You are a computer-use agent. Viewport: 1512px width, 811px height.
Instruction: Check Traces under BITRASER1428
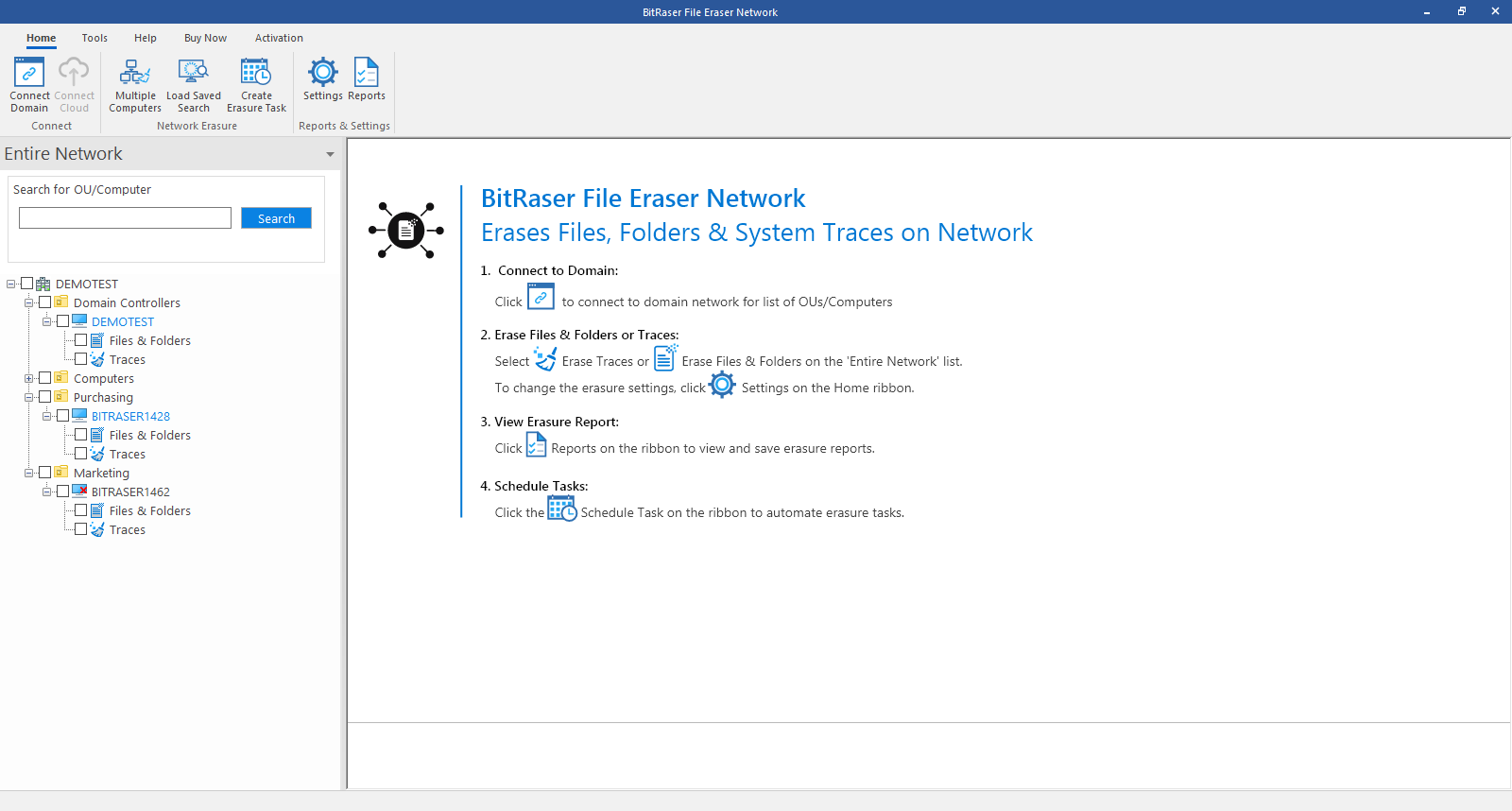click(x=80, y=454)
